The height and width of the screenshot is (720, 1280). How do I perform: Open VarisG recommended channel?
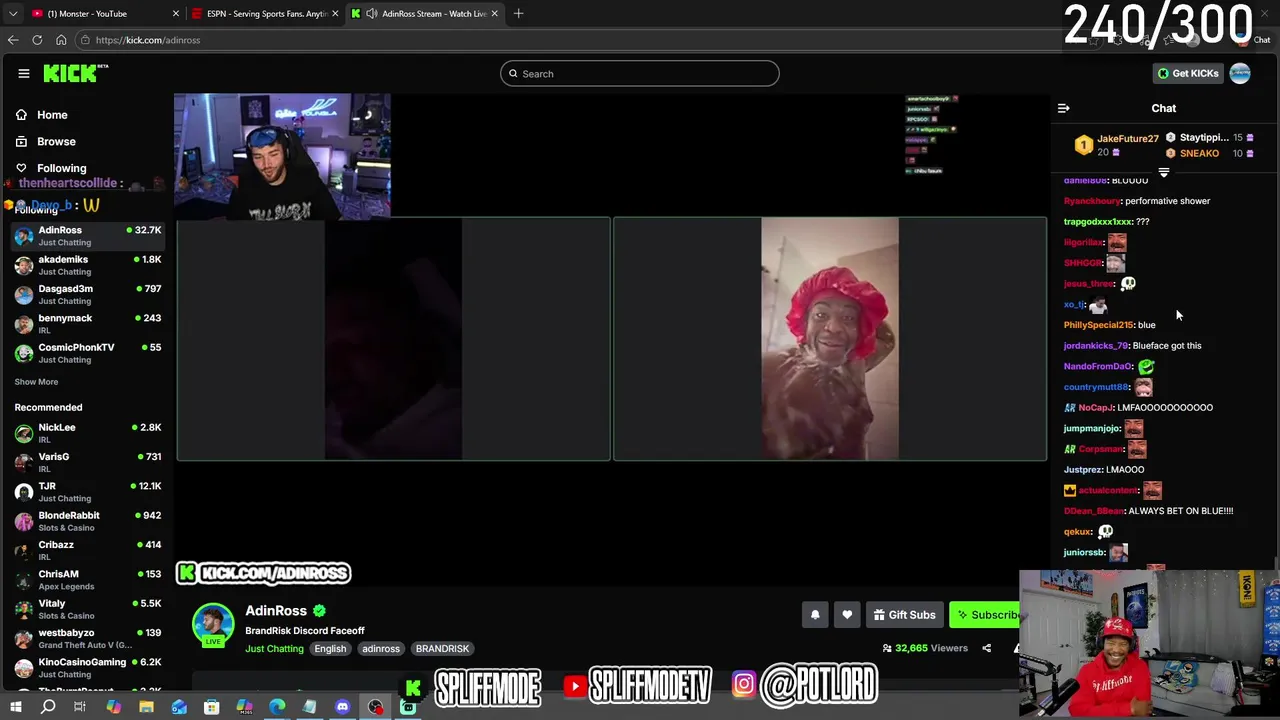tap(88, 462)
